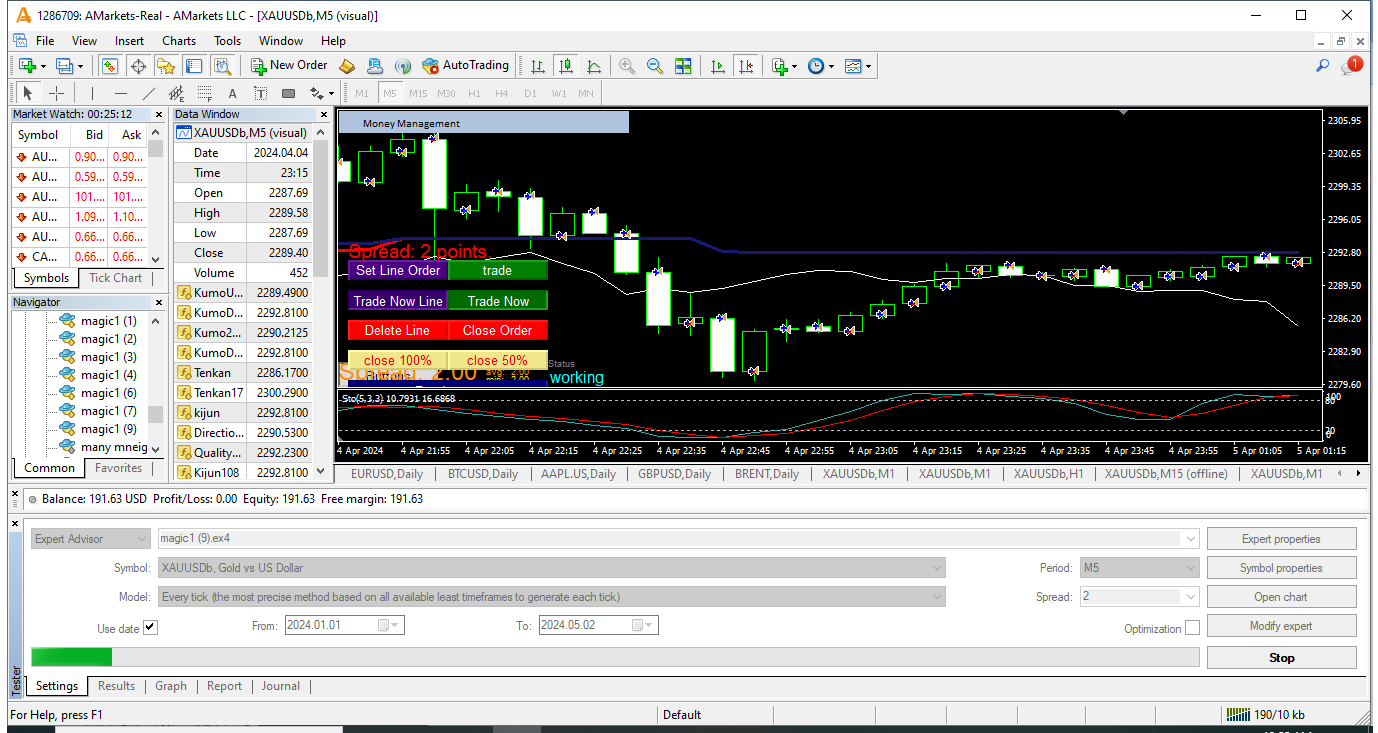Select the Horizontal Line tool
Viewport: 1378px width, 733px height.
click(120, 93)
